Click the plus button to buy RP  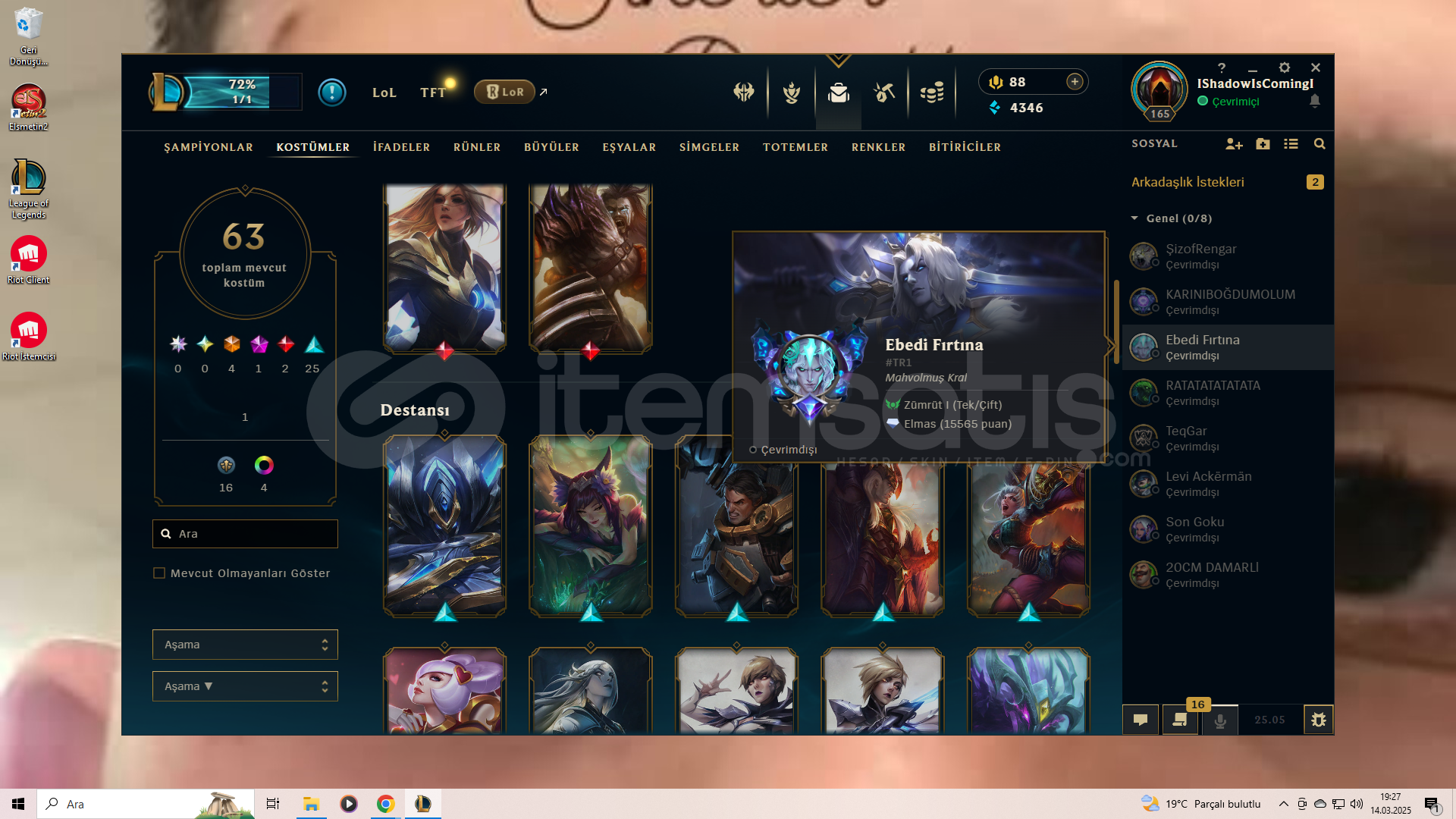(1075, 82)
